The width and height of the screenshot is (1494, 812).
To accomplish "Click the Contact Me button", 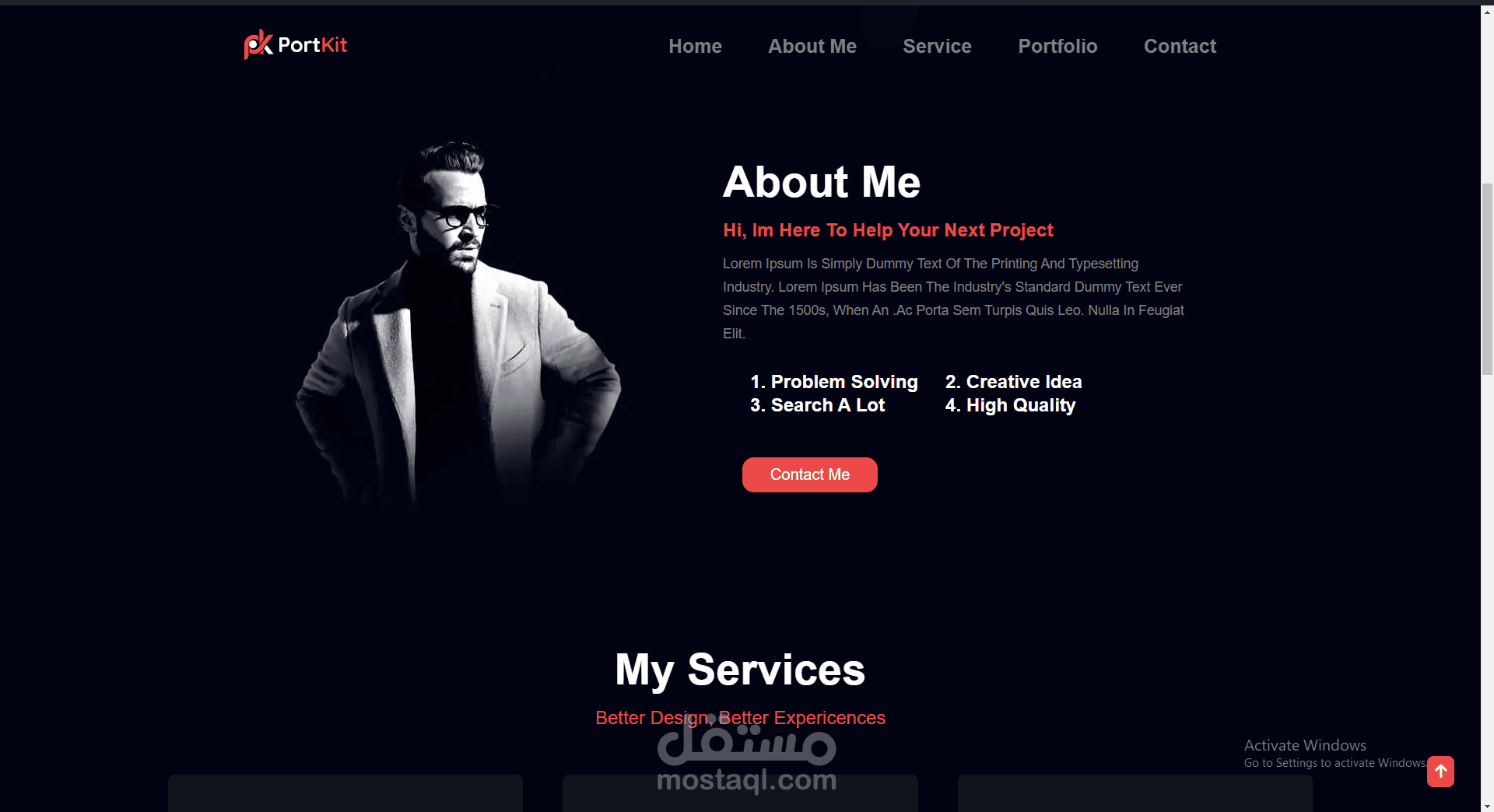I will 809,474.
